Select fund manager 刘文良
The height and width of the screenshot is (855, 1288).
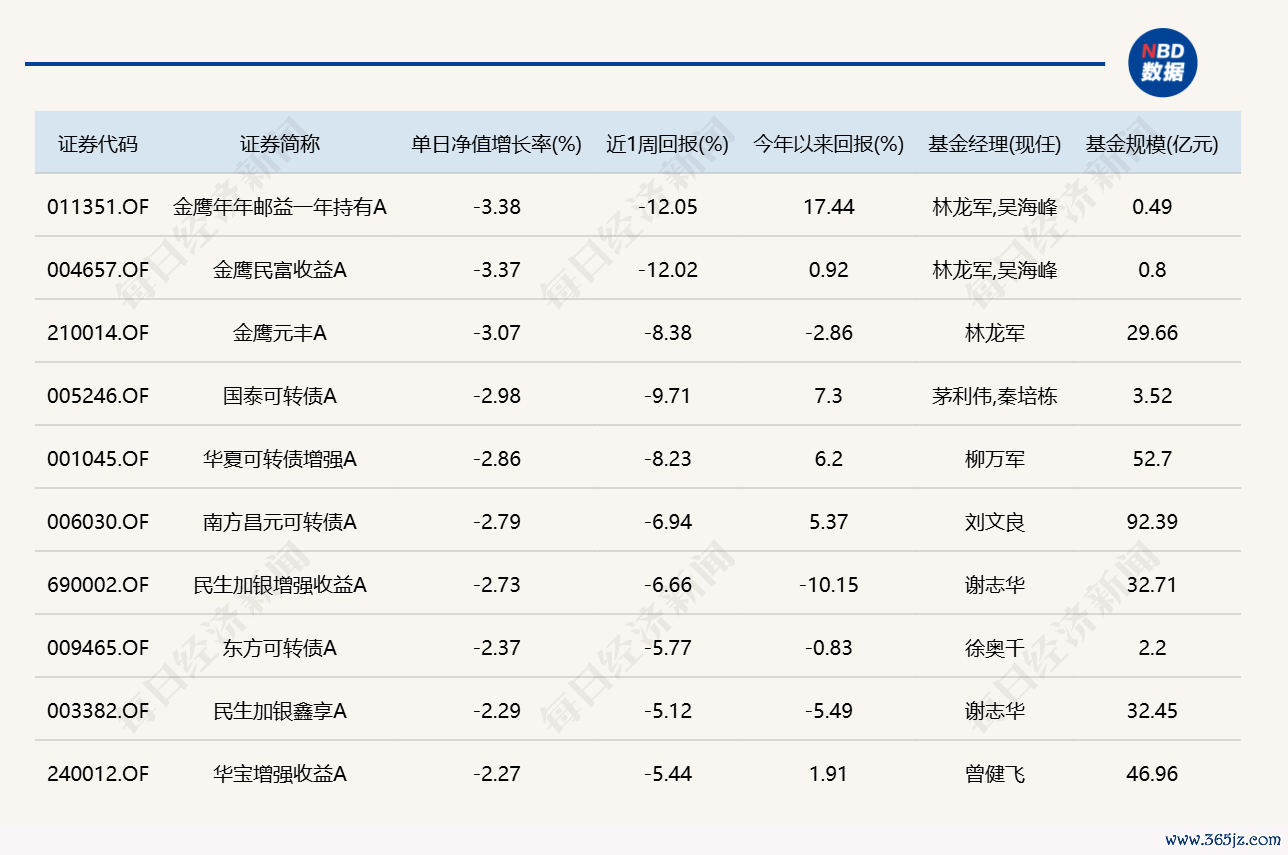tap(995, 522)
